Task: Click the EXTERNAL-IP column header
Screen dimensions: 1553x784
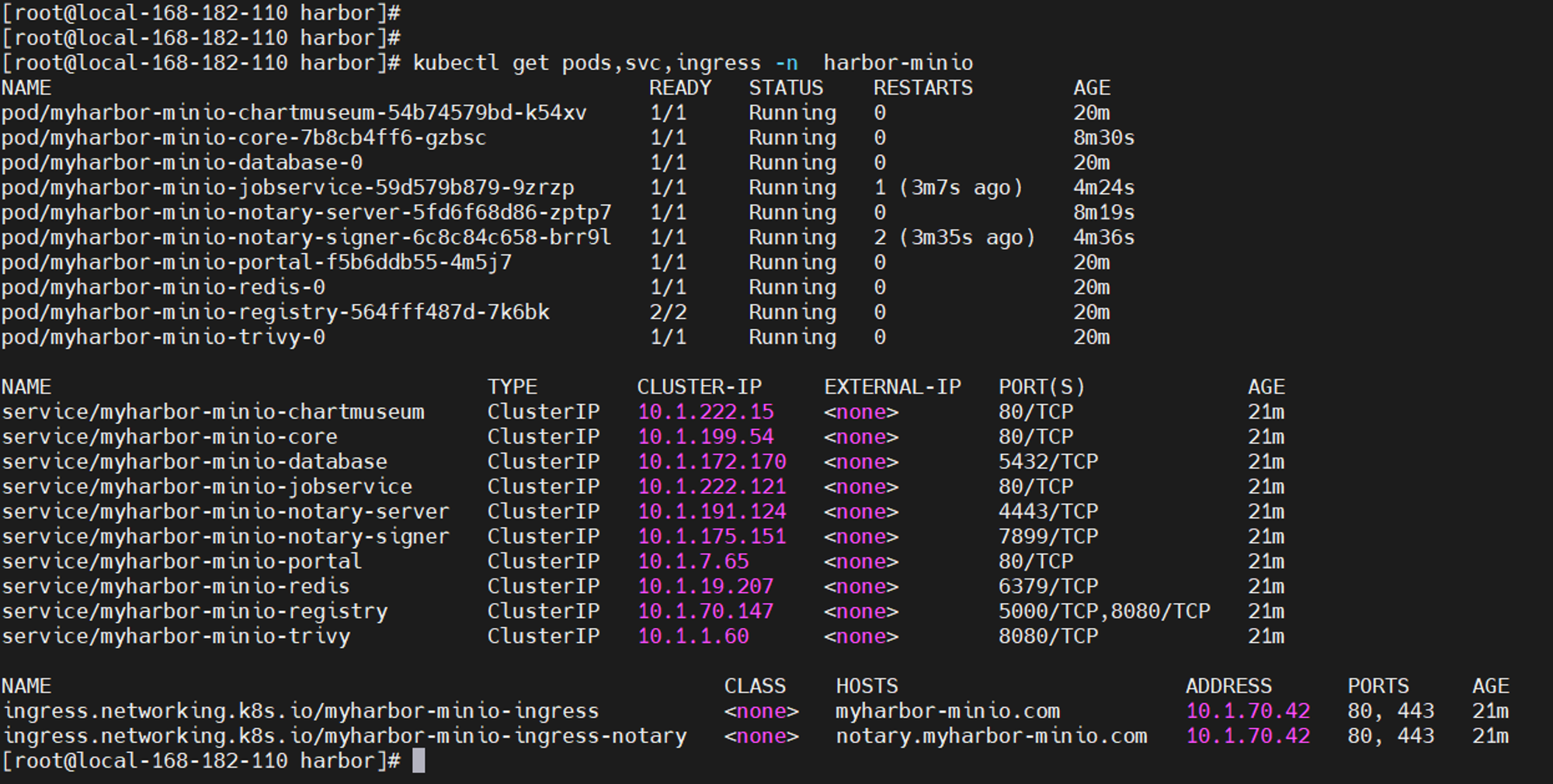Action: click(x=893, y=387)
